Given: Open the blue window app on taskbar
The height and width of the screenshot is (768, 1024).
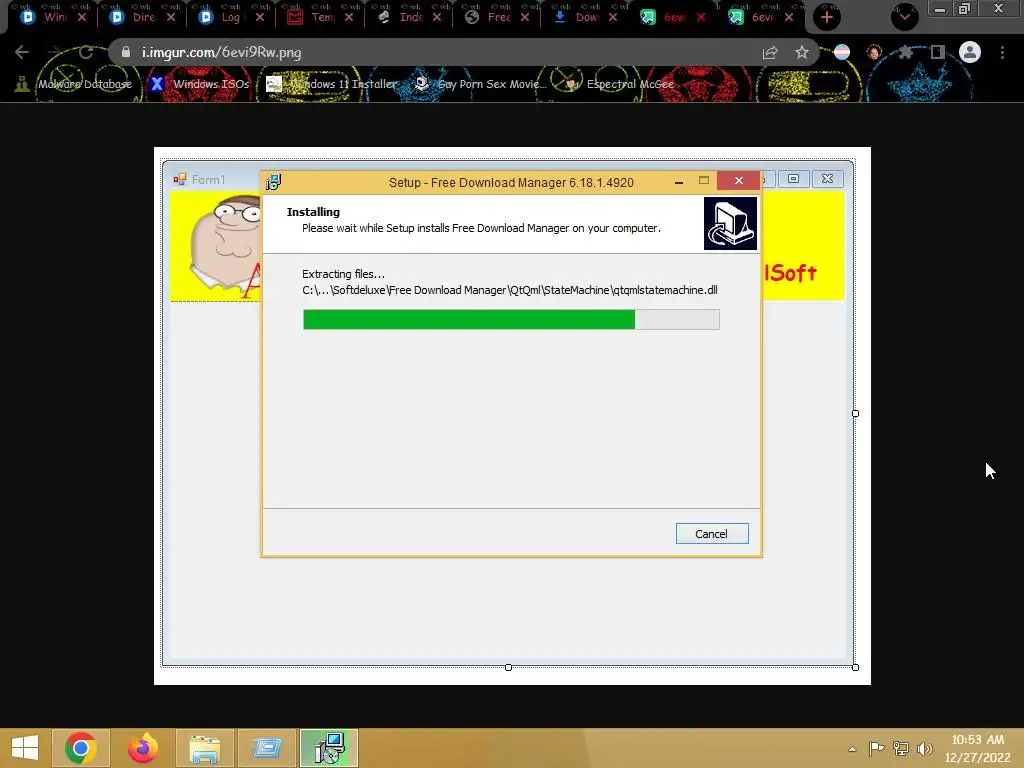Looking at the screenshot, I should [x=266, y=748].
